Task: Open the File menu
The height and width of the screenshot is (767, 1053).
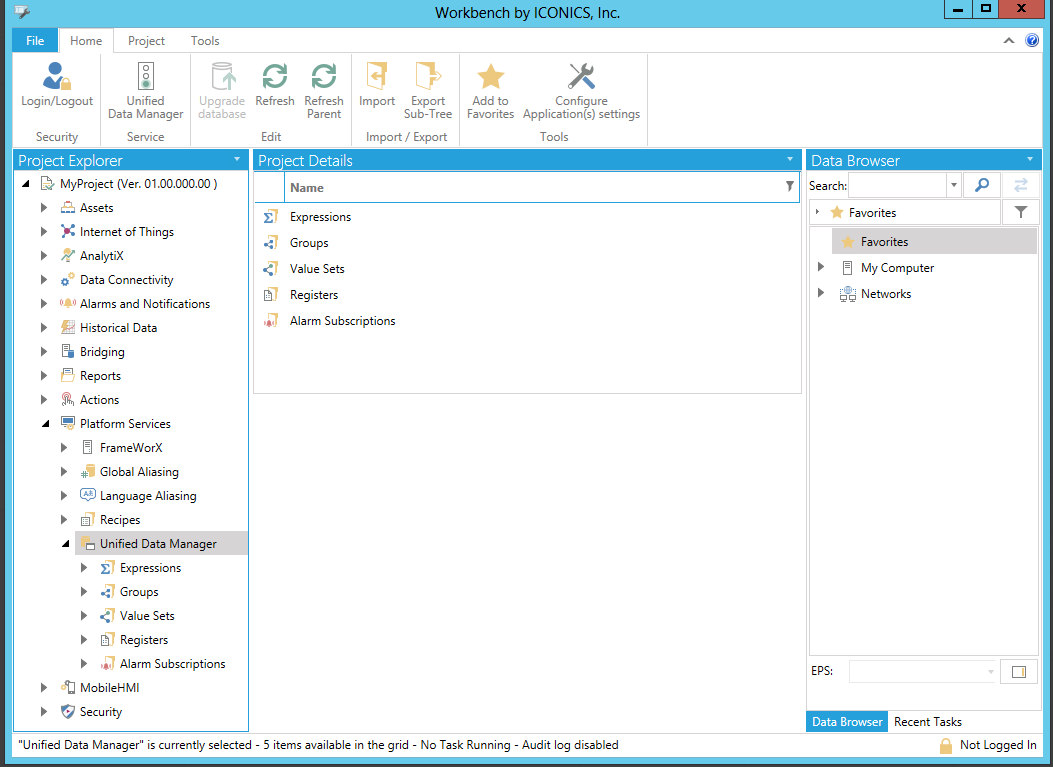Action: [35, 41]
